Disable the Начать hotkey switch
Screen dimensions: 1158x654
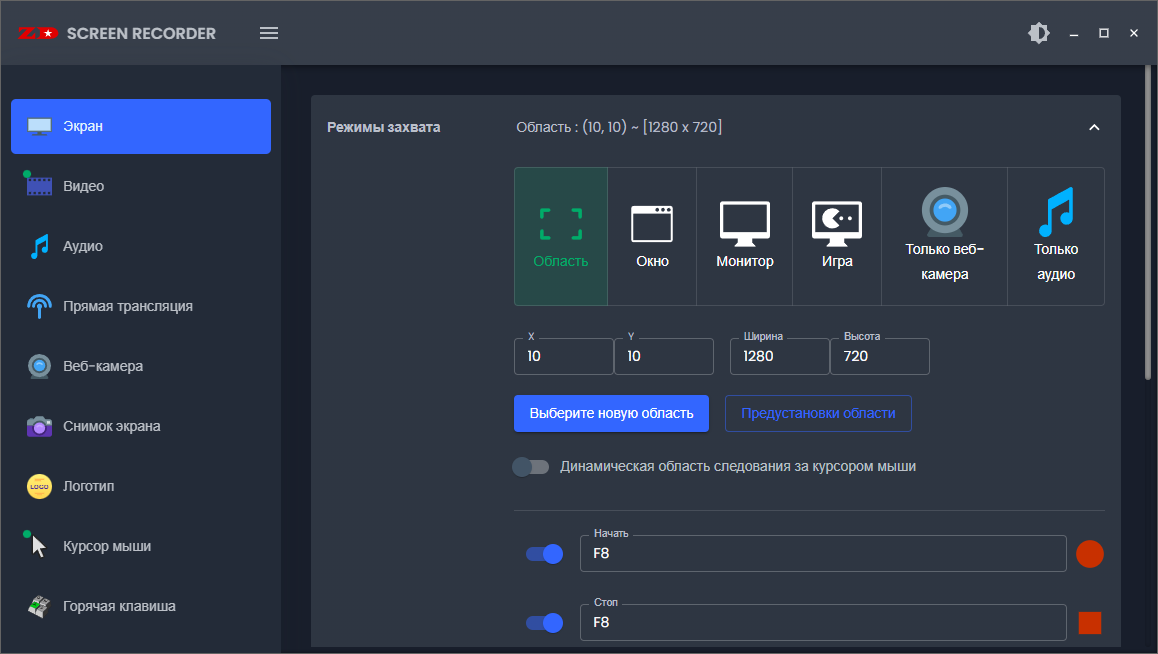coord(545,554)
